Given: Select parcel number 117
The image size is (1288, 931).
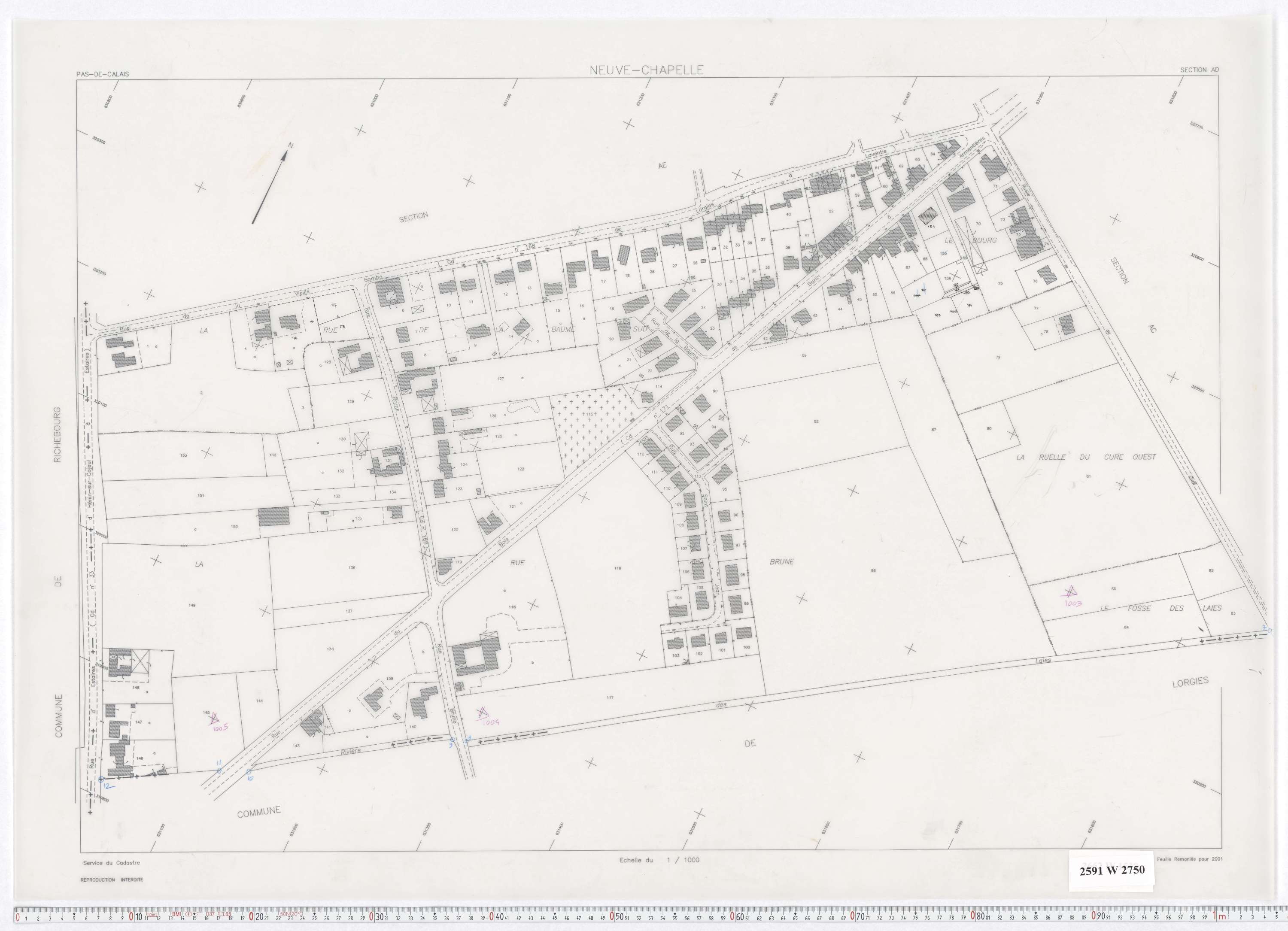Looking at the screenshot, I should coord(611,697).
